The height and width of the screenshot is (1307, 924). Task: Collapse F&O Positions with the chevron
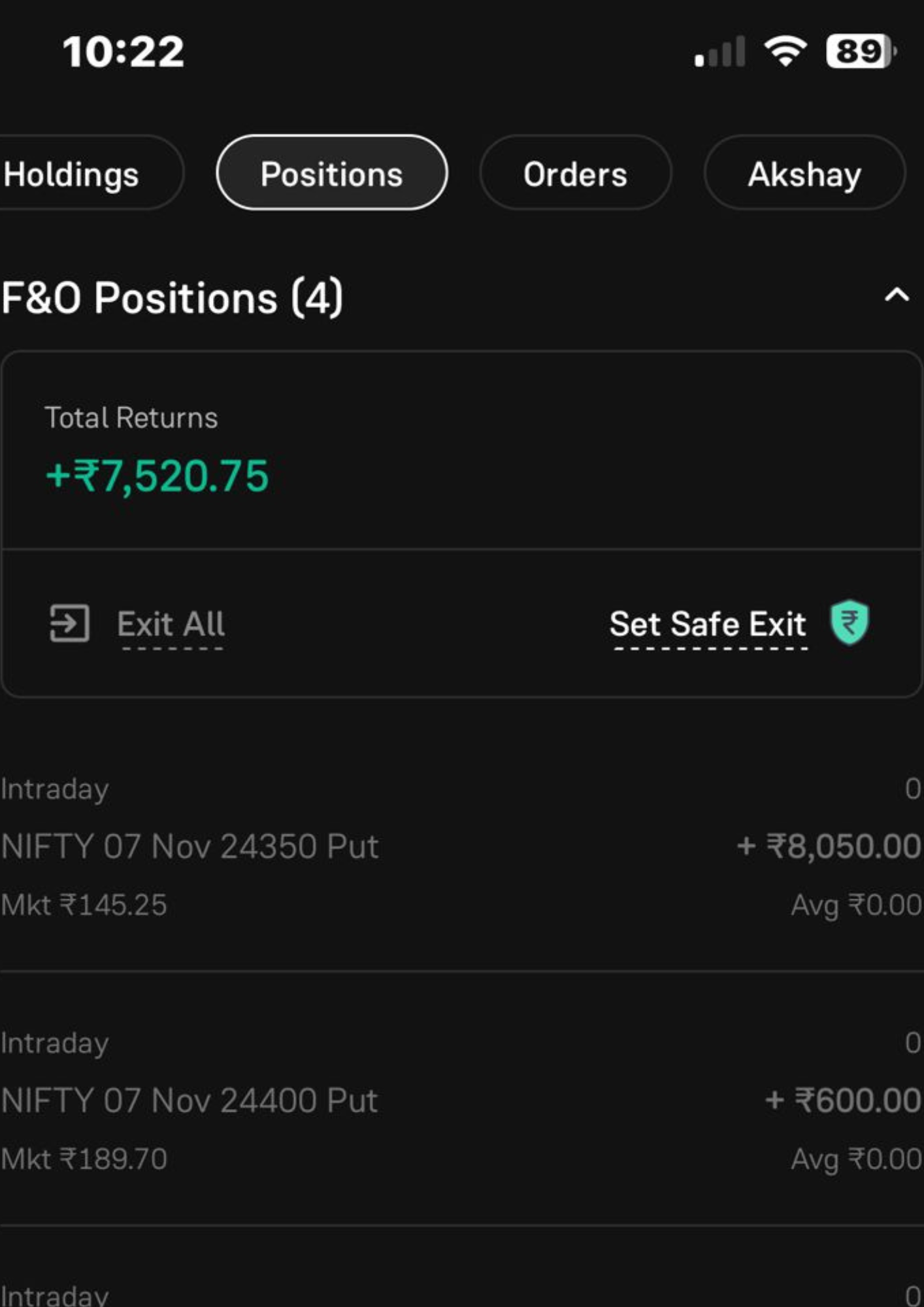[x=897, y=295]
